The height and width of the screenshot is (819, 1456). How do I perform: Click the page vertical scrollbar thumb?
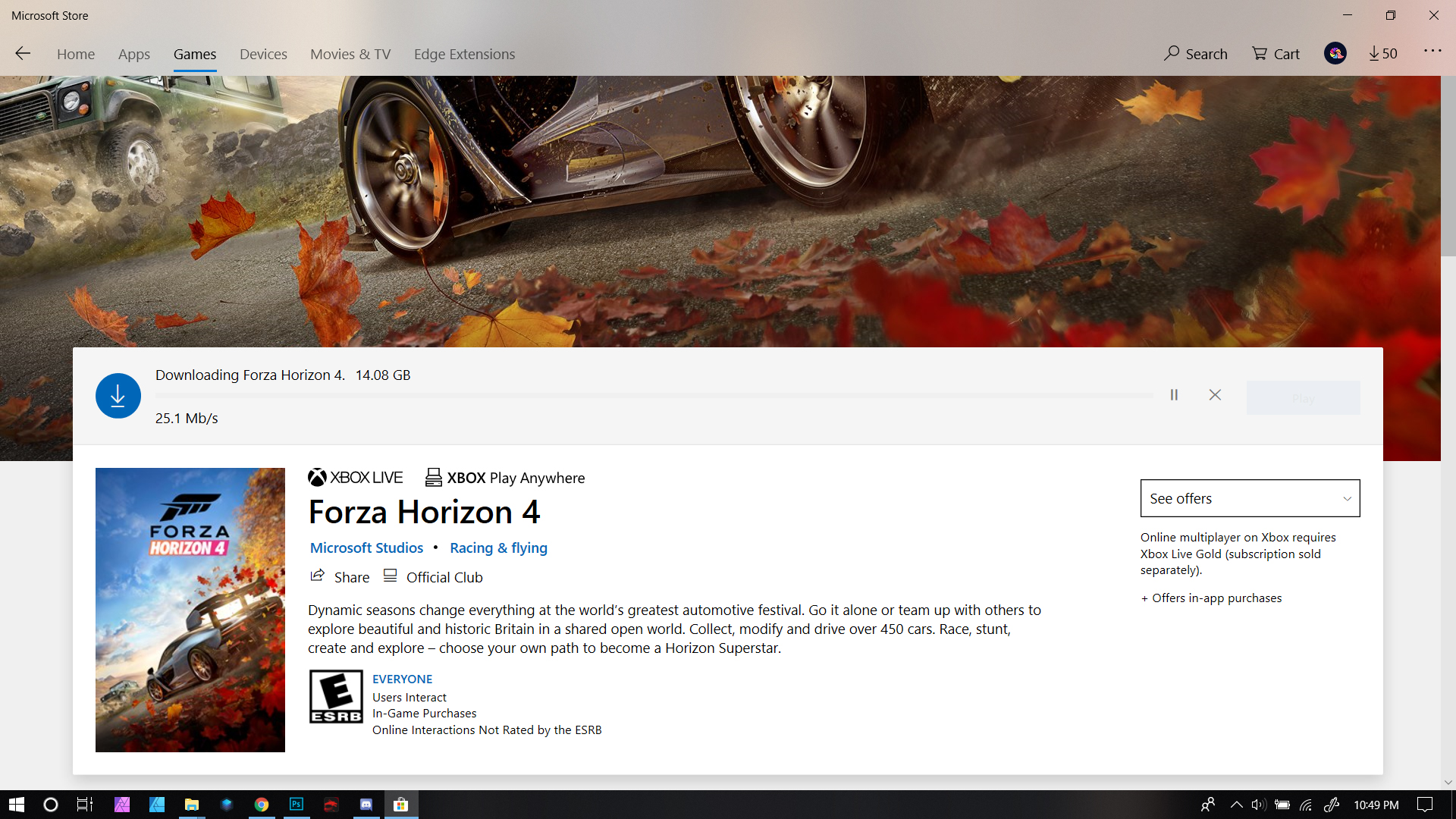(1448, 165)
